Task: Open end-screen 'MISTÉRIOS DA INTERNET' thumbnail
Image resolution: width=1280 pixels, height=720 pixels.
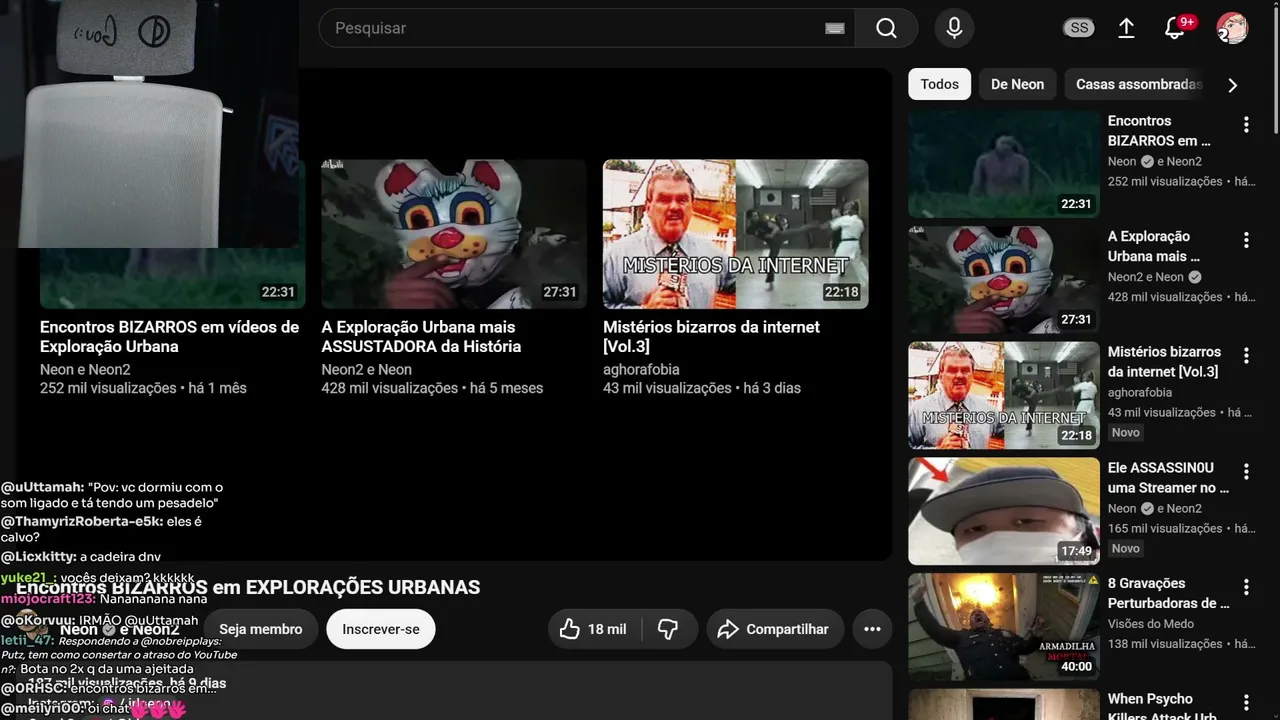Action: (735, 234)
